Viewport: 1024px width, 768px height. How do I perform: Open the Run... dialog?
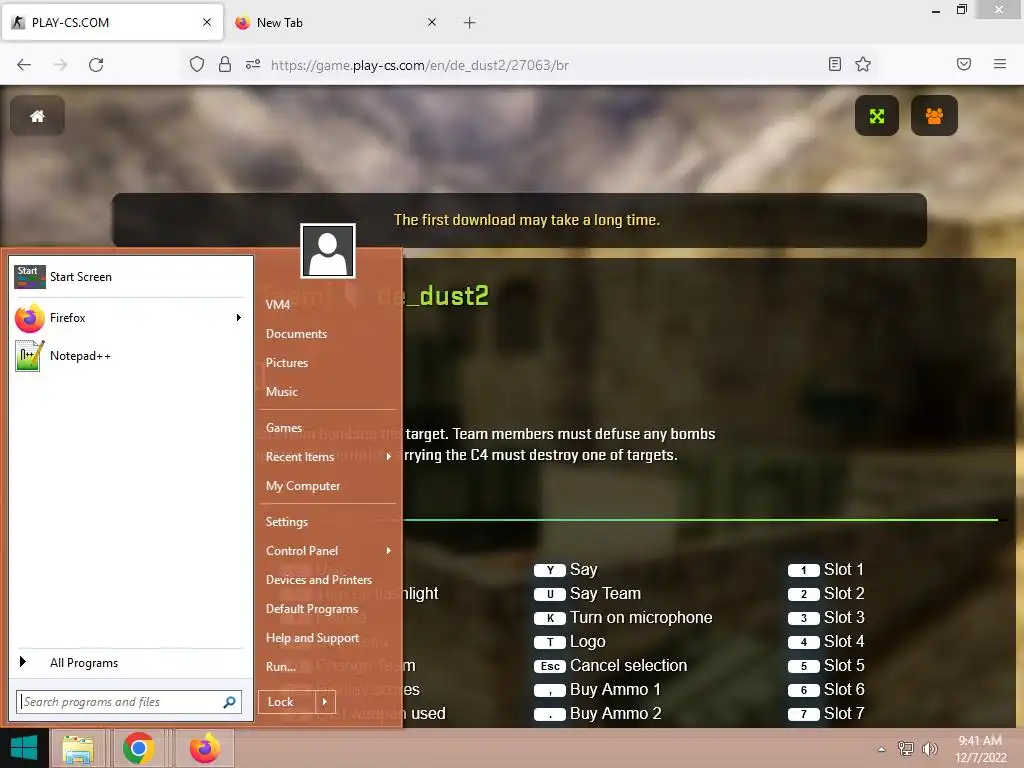(281, 667)
